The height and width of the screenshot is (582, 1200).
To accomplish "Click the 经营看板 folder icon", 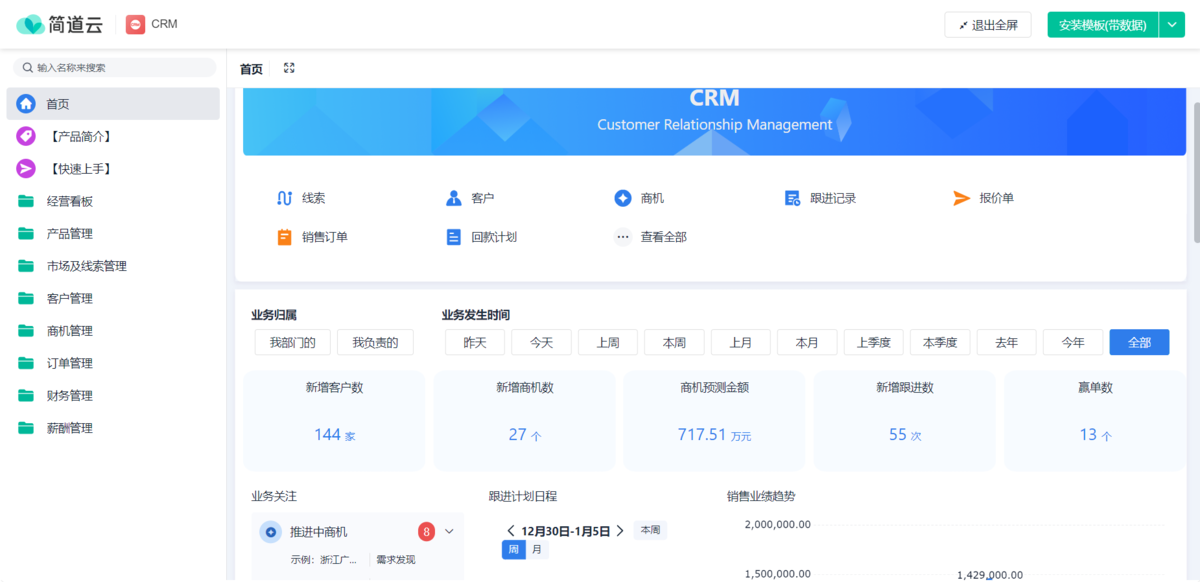I will [x=26, y=201].
